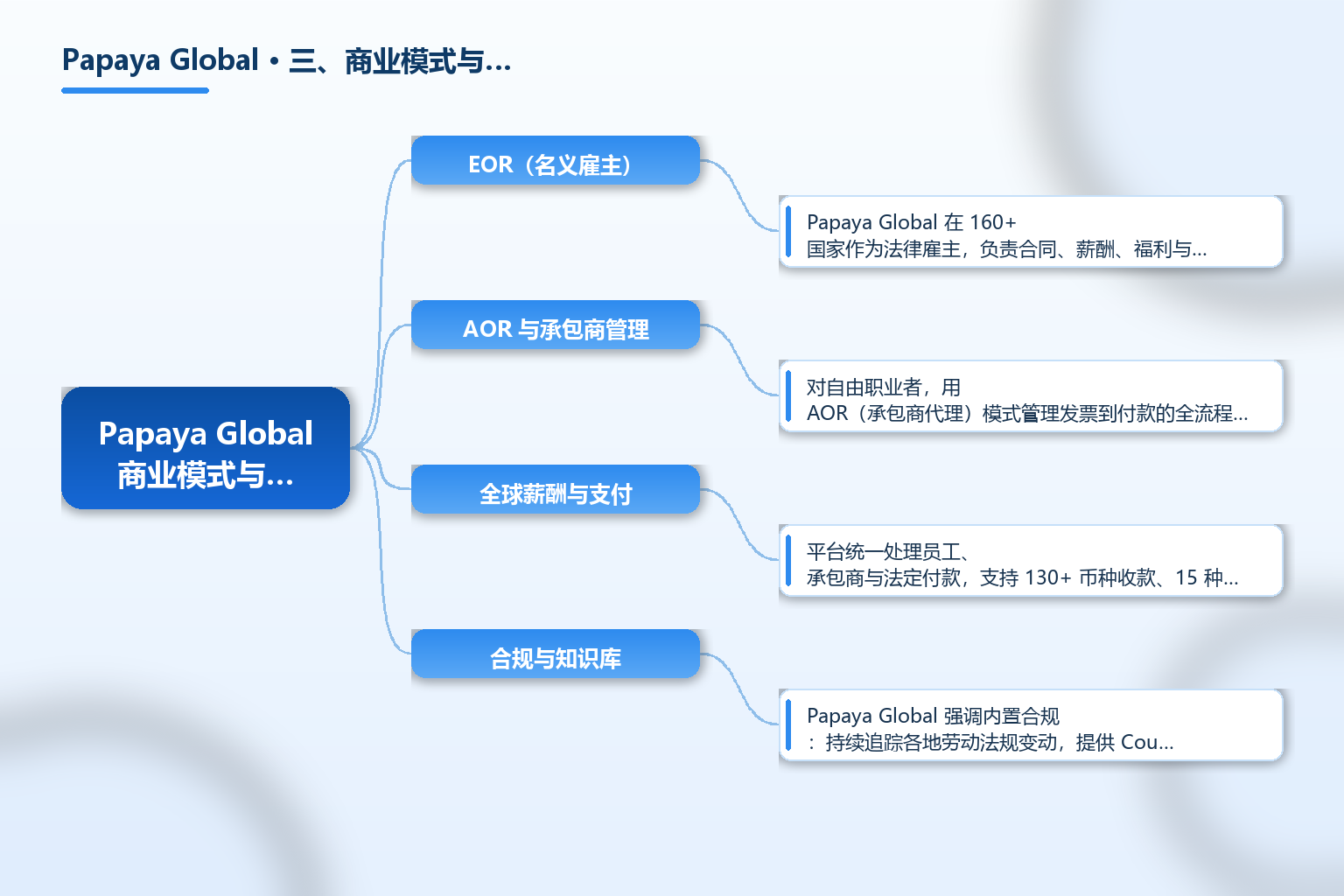Select the note starting 对自由职业者,用
This screenshot has width=1344, height=896.
1031,396
